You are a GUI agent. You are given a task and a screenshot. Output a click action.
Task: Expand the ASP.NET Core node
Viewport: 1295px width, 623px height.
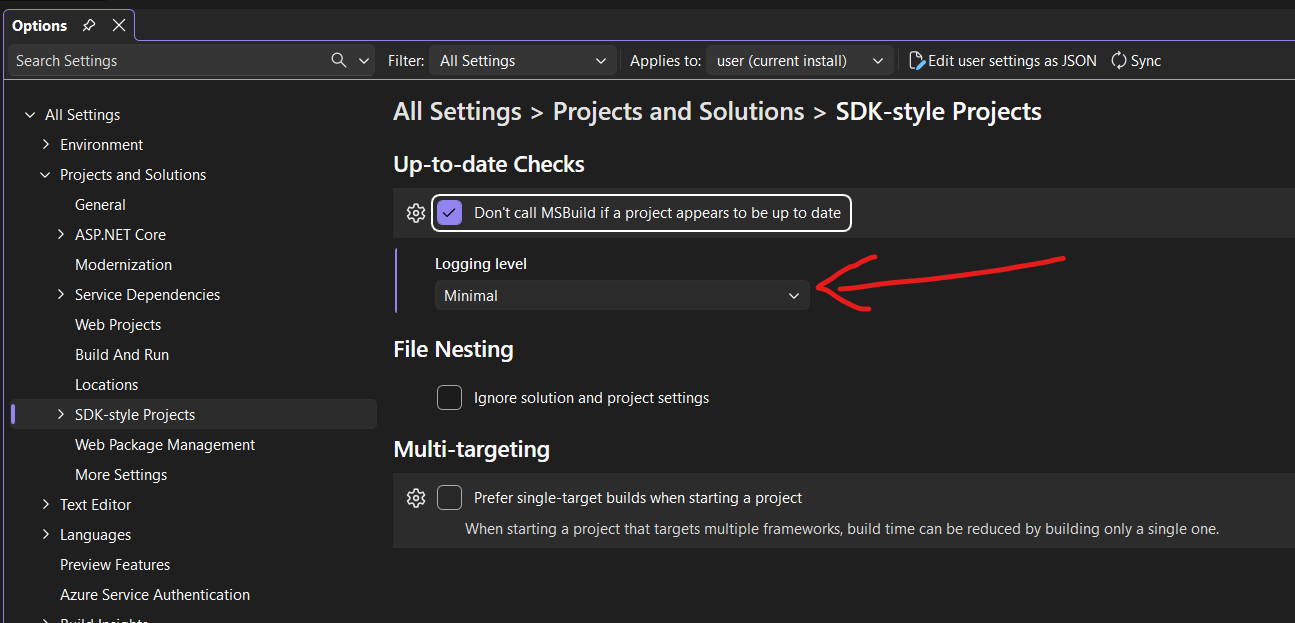61,235
